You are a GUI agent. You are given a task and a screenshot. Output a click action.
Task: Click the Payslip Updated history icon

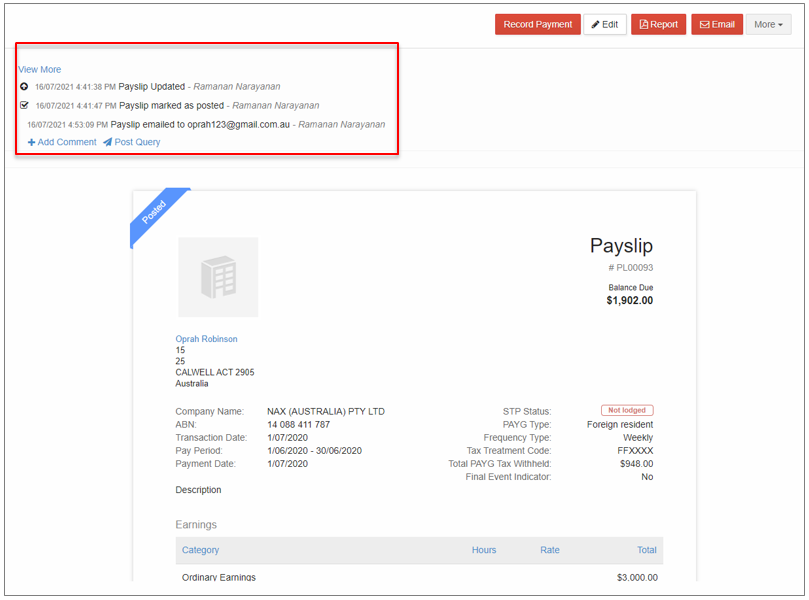coord(24,86)
